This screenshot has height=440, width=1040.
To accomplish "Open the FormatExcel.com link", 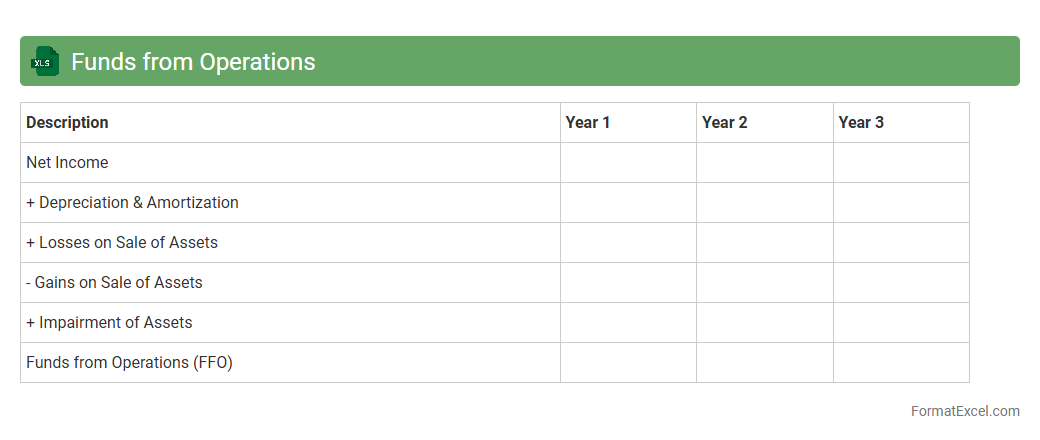I will tap(965, 411).
